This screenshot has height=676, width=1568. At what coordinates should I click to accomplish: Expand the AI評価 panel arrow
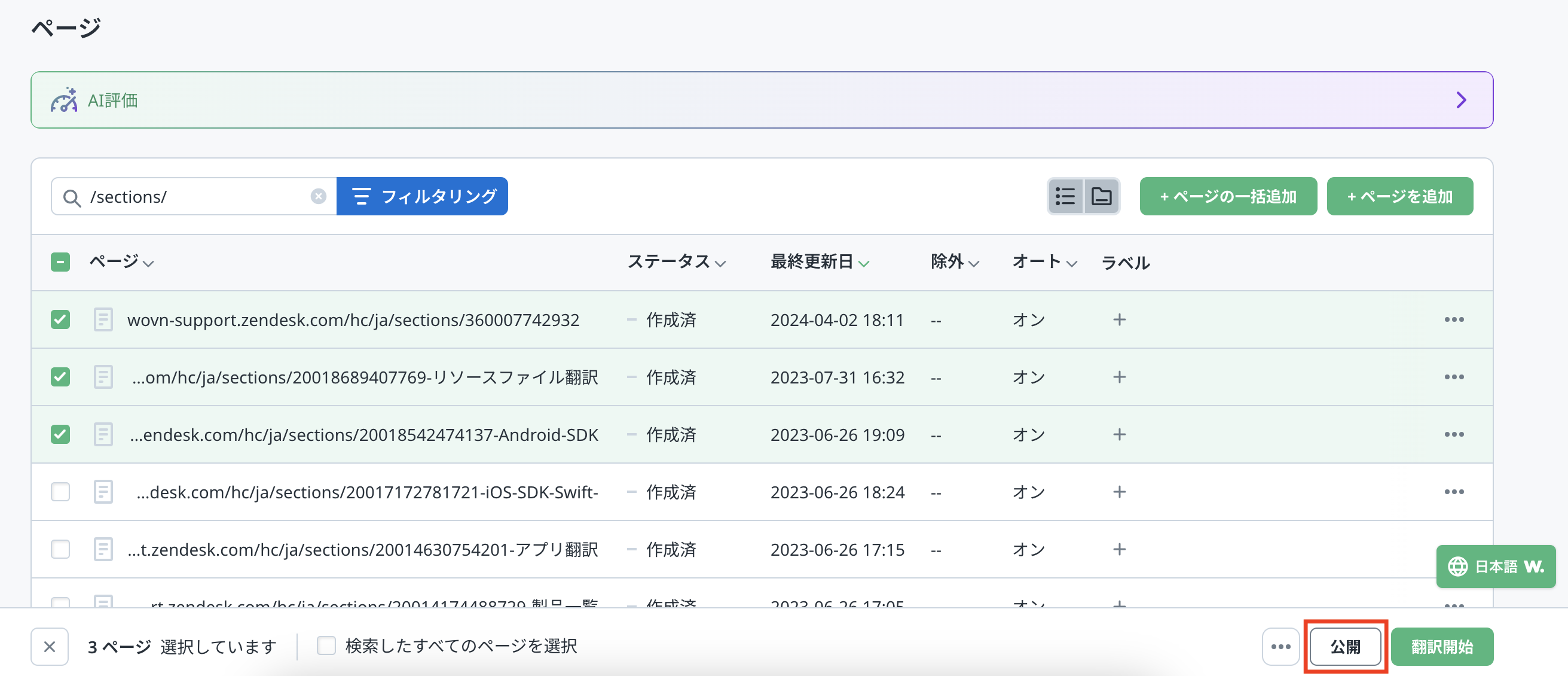[x=1461, y=100]
